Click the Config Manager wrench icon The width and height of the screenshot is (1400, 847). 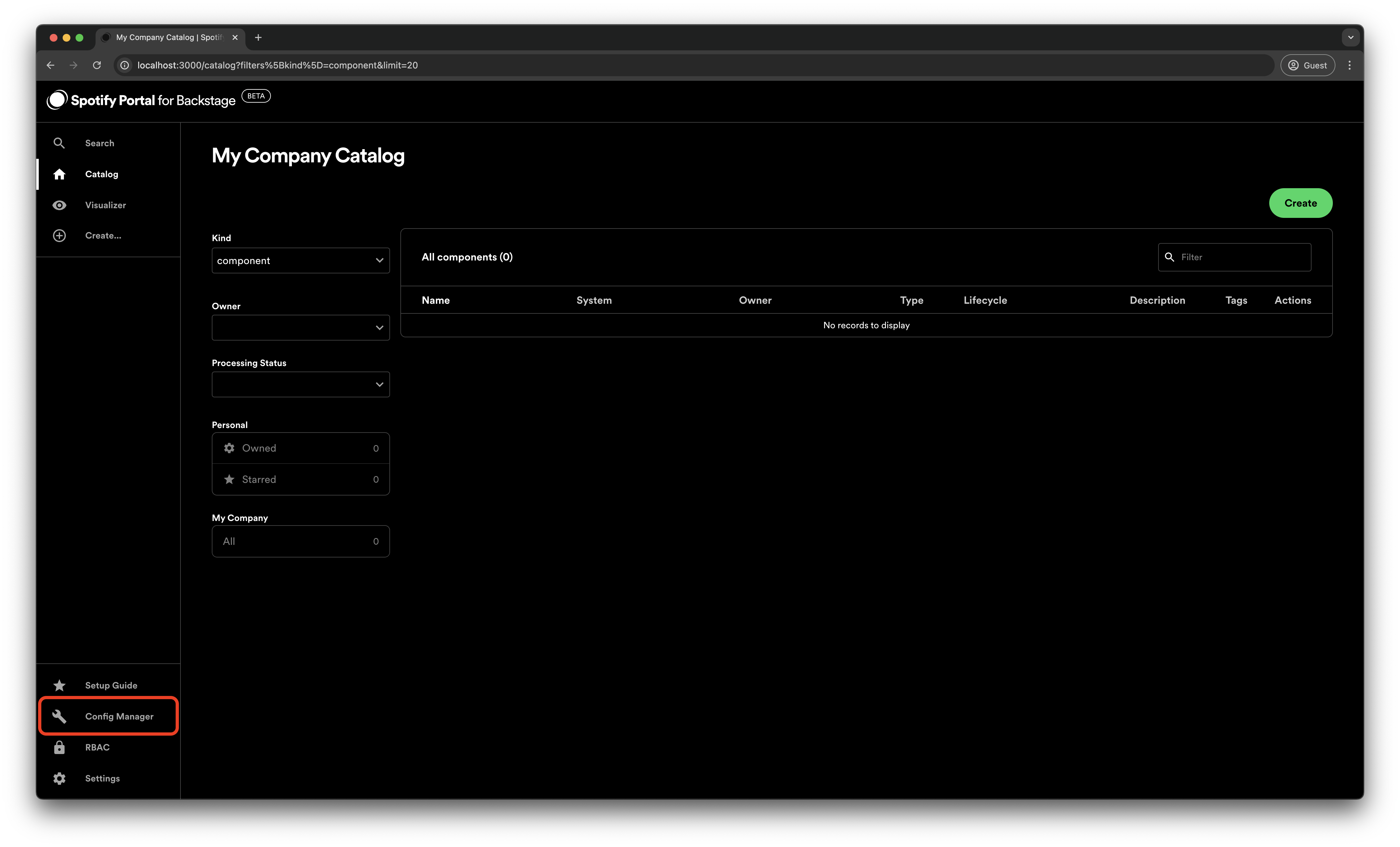59,717
